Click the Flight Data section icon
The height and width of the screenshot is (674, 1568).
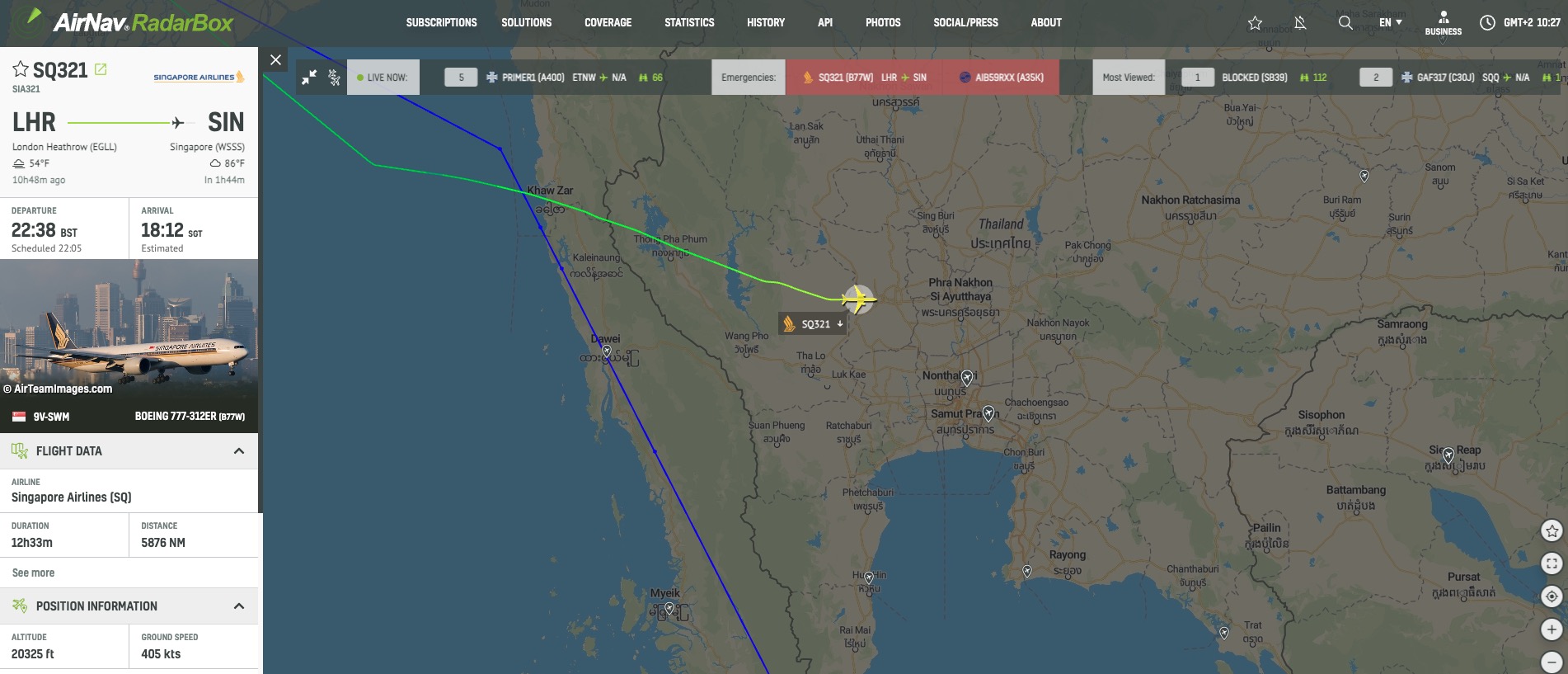pos(20,450)
